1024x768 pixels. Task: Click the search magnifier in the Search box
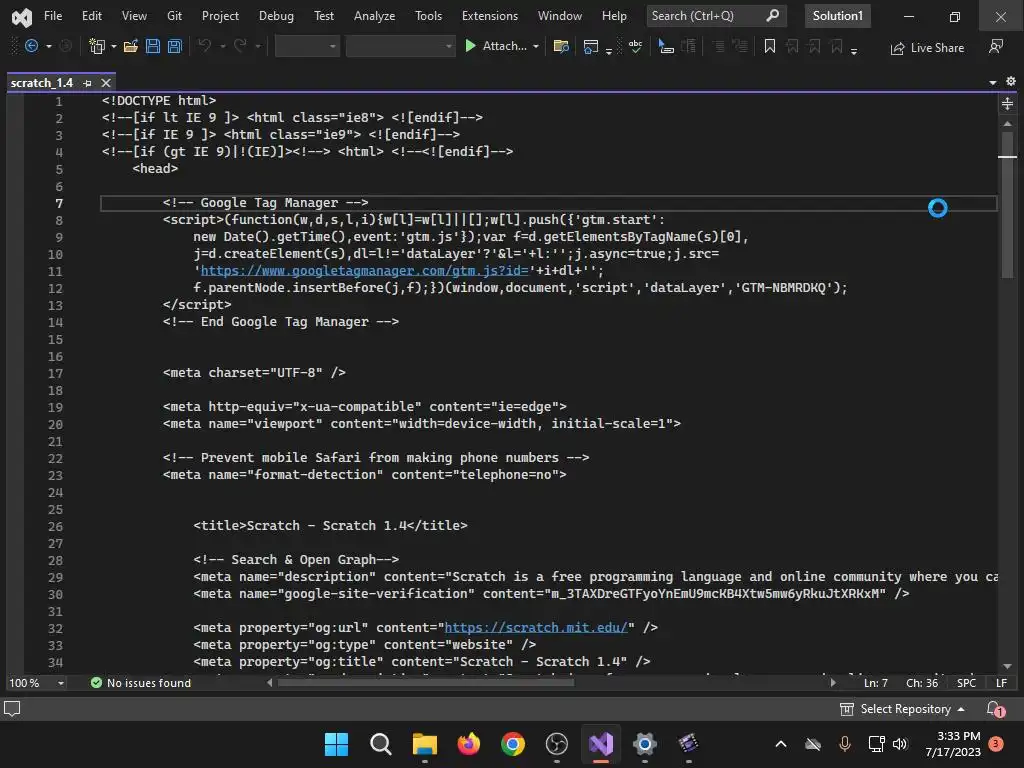773,15
